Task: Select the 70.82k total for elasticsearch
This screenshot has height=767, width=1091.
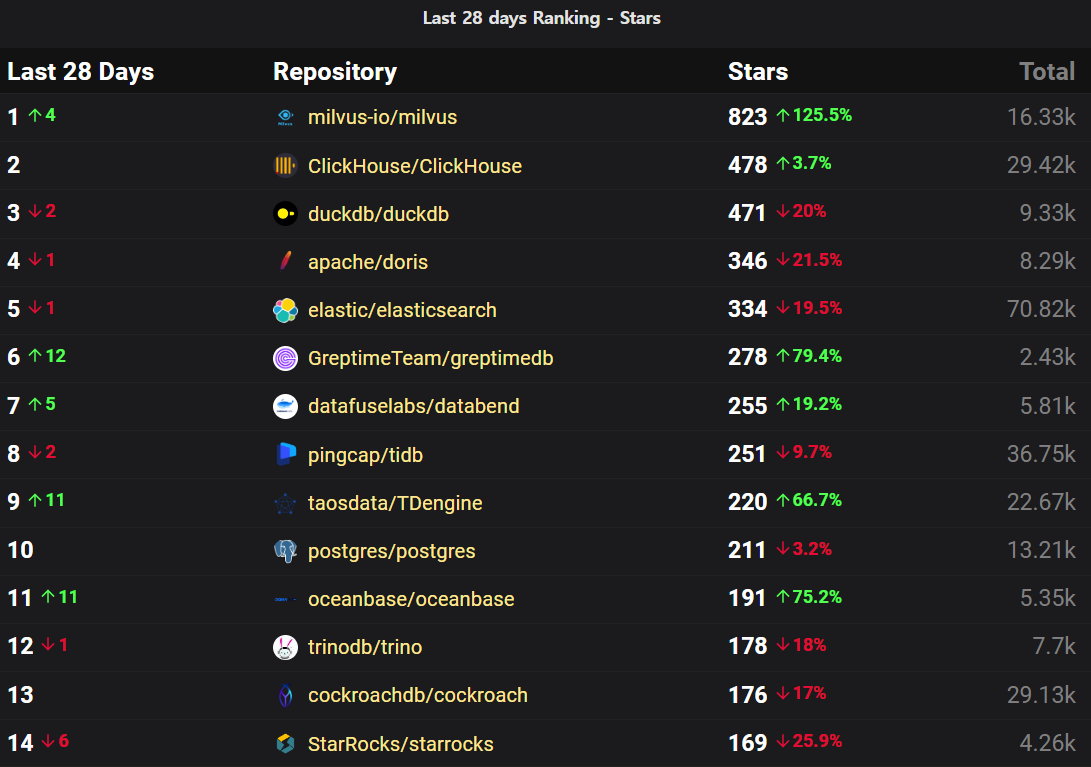Action: point(1041,309)
